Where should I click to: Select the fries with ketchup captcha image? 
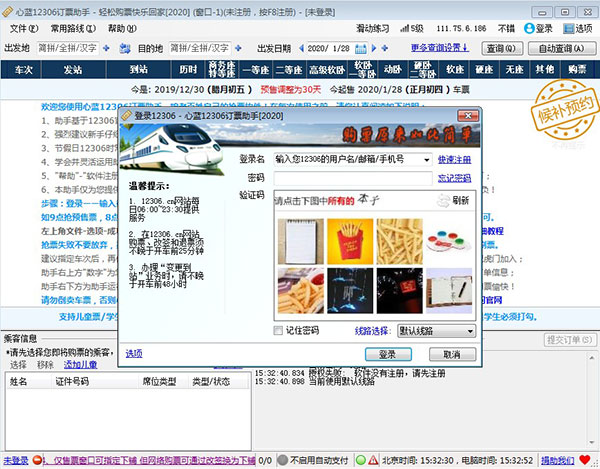pyautogui.click(x=301, y=291)
